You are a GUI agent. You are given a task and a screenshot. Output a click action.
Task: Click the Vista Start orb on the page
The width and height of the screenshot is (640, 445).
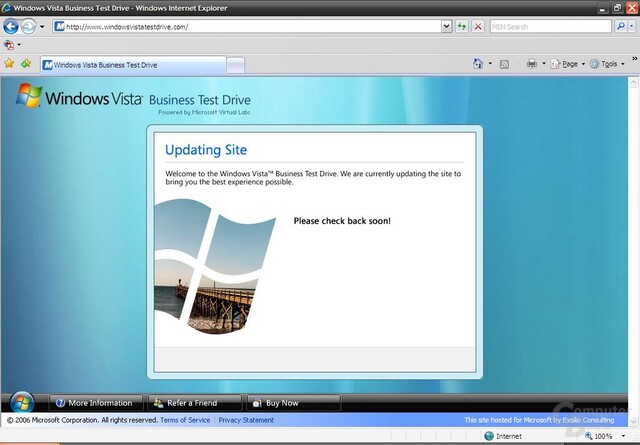22,403
